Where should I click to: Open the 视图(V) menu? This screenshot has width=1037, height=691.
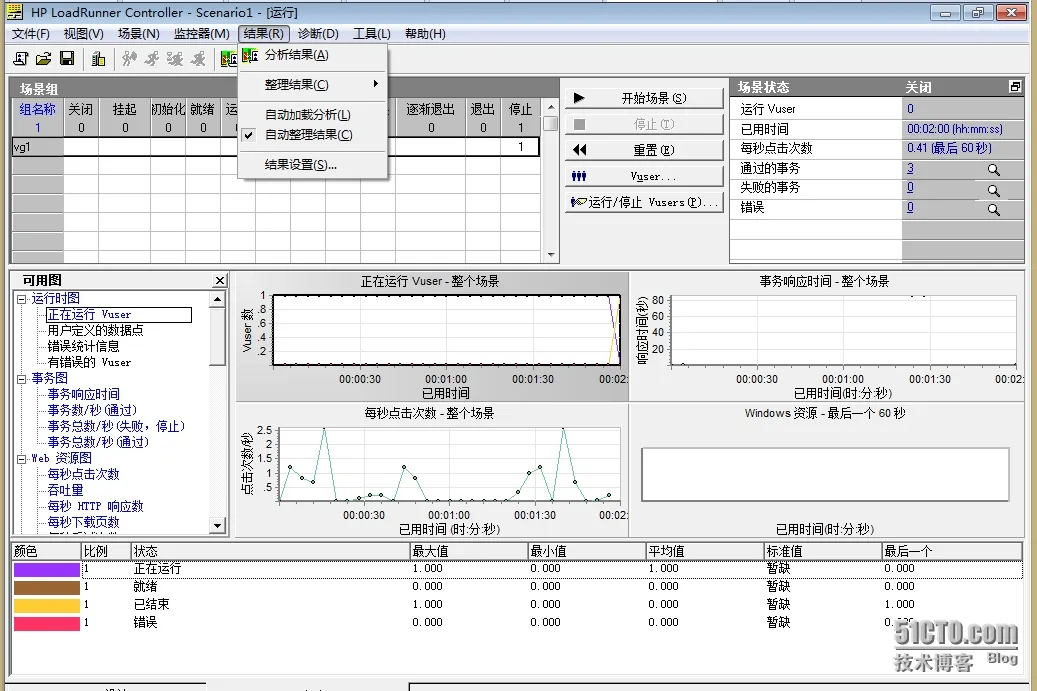(83, 34)
